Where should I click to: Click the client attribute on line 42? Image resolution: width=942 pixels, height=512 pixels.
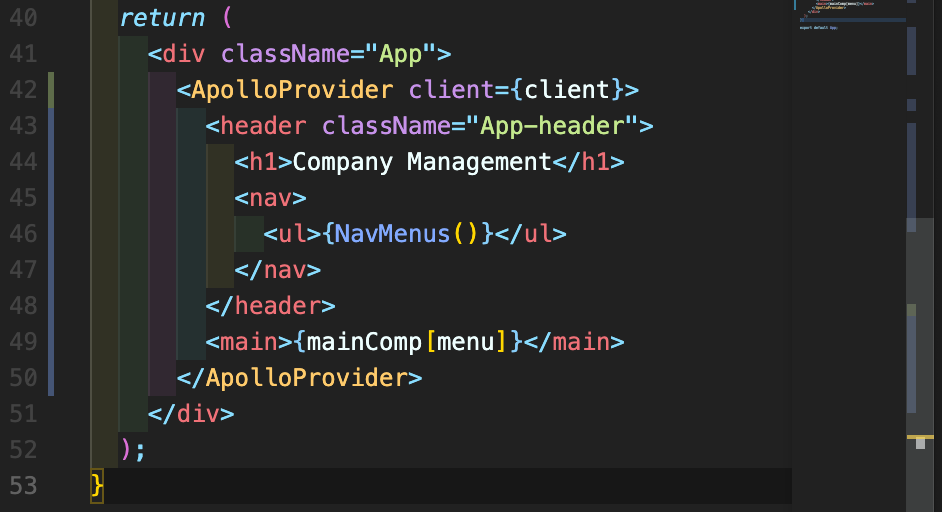[452, 90]
